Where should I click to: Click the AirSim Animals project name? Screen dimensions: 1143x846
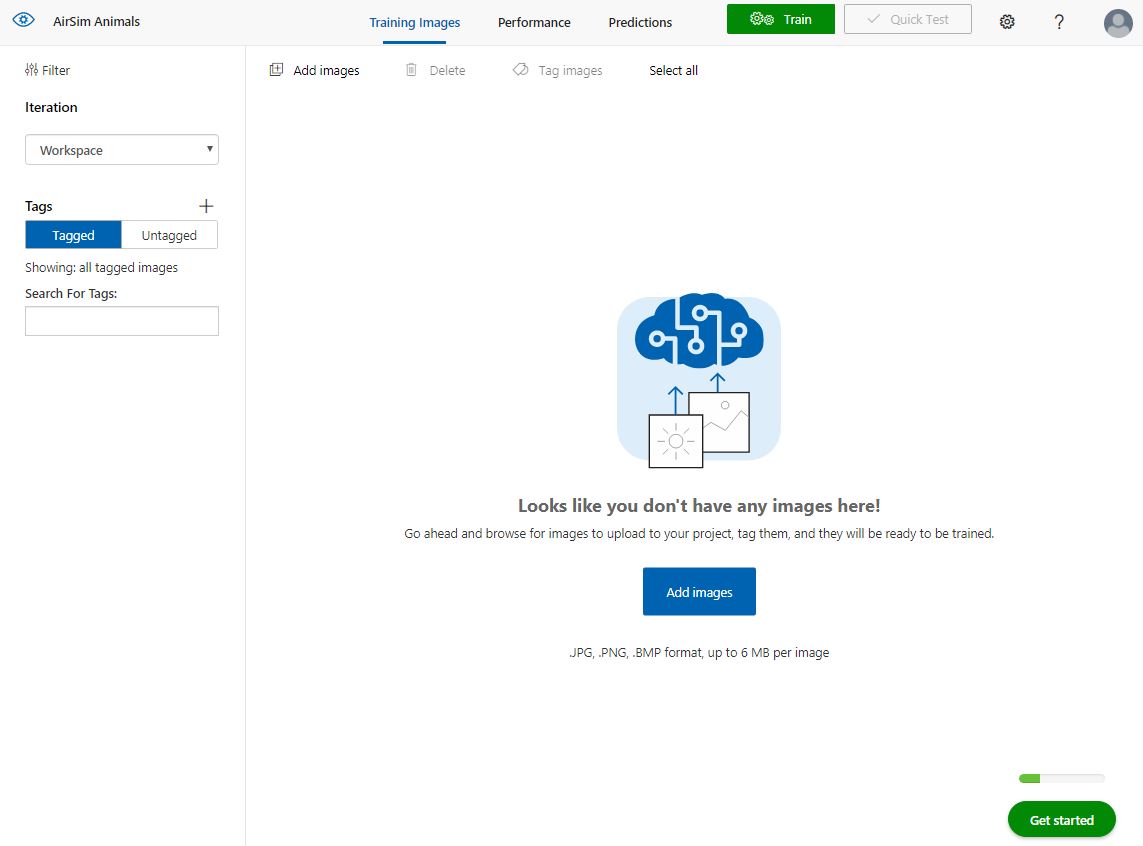tap(96, 22)
